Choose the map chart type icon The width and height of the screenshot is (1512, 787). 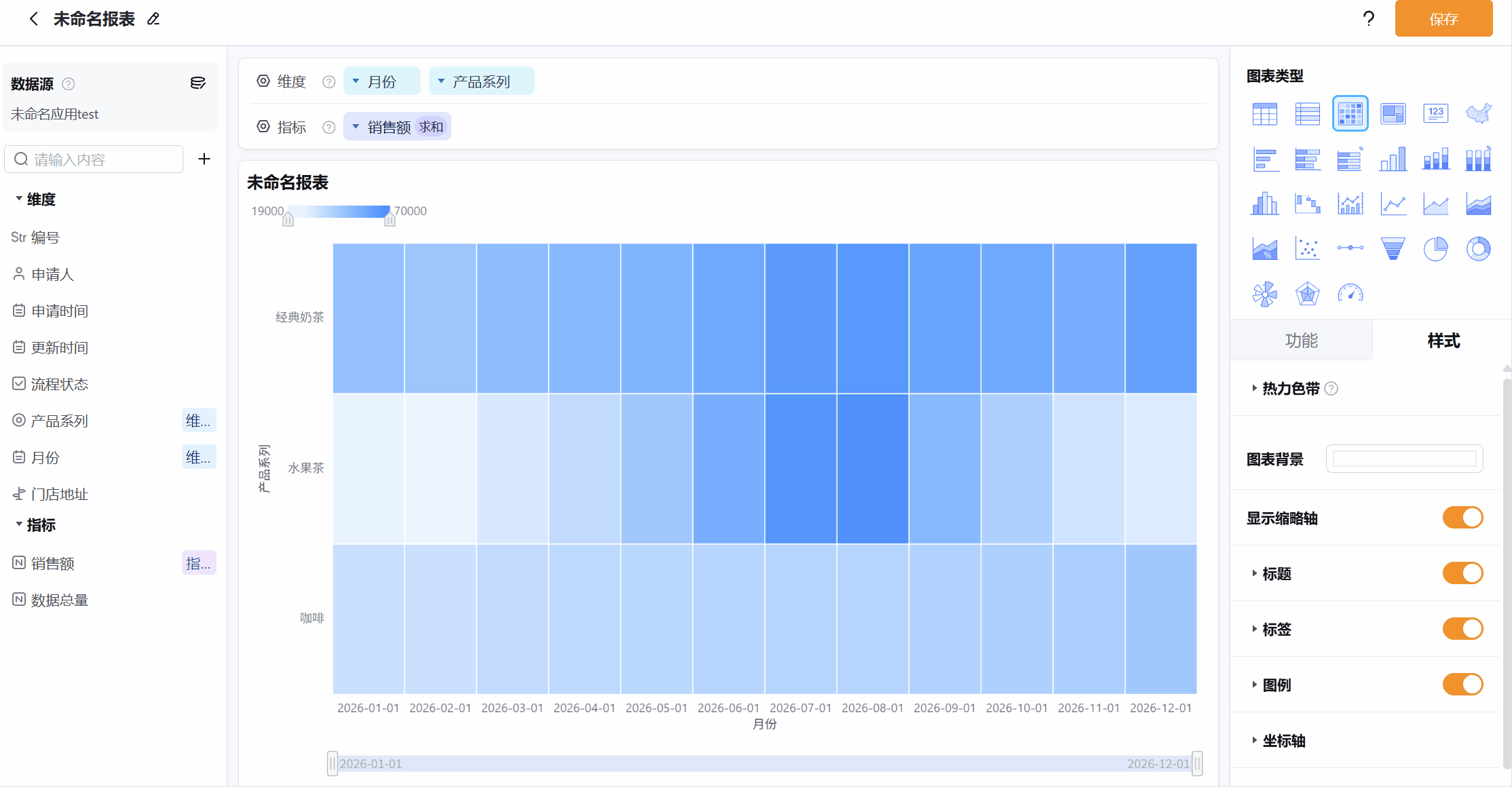pos(1478,113)
